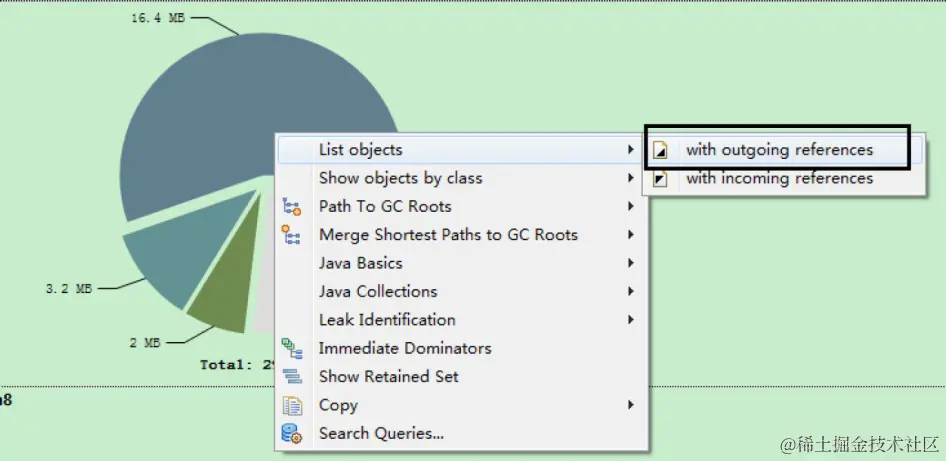
Task: Select with outgoing references option
Action: (783, 150)
